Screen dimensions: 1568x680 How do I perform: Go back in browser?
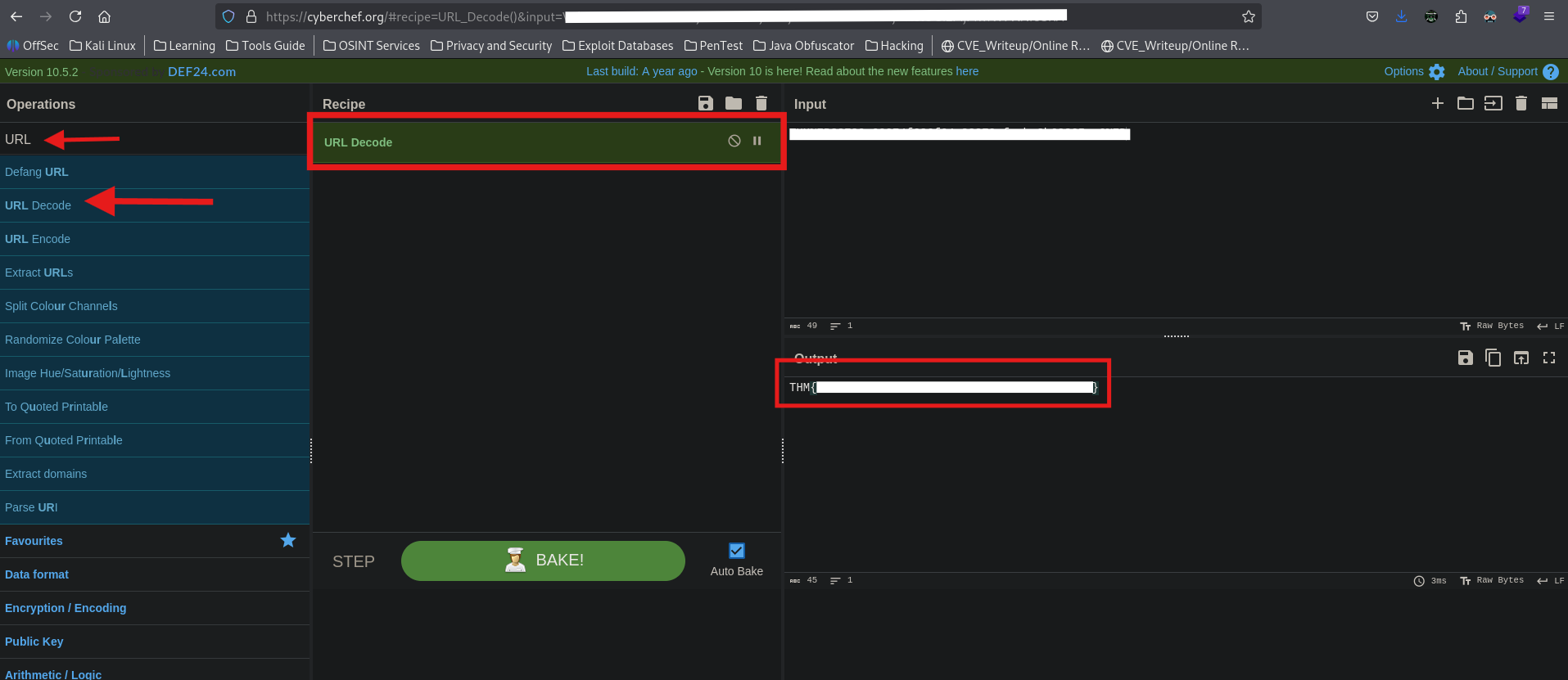click(16, 16)
